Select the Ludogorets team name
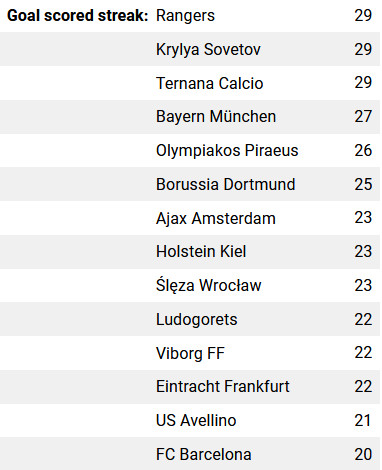382x470 pixels. coord(197,319)
